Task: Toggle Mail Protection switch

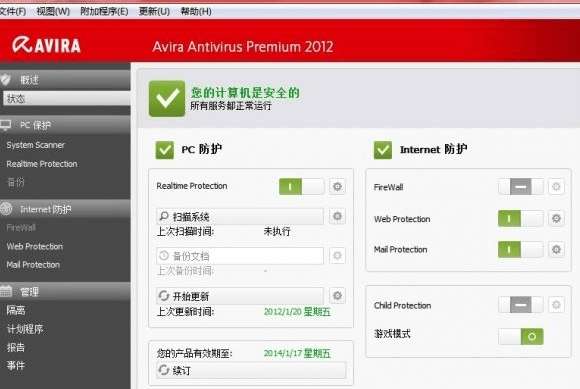Action: (521, 250)
